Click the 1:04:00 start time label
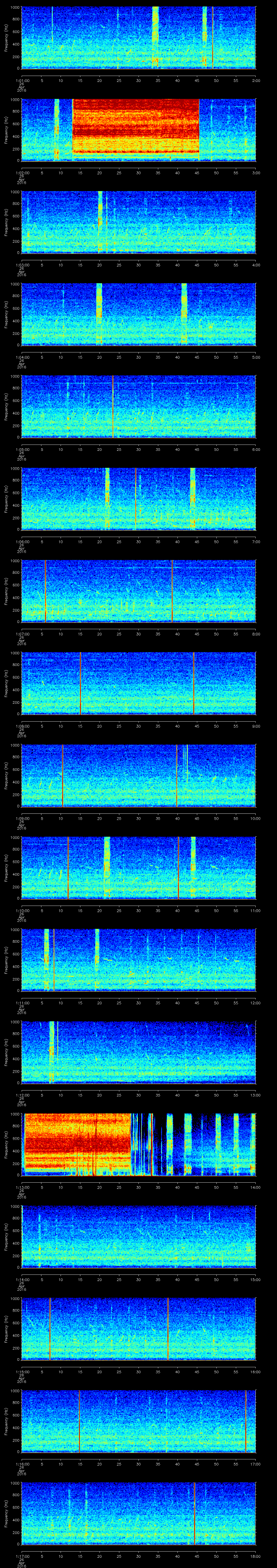Viewport: 277px width, 1568px height. (x=22, y=357)
